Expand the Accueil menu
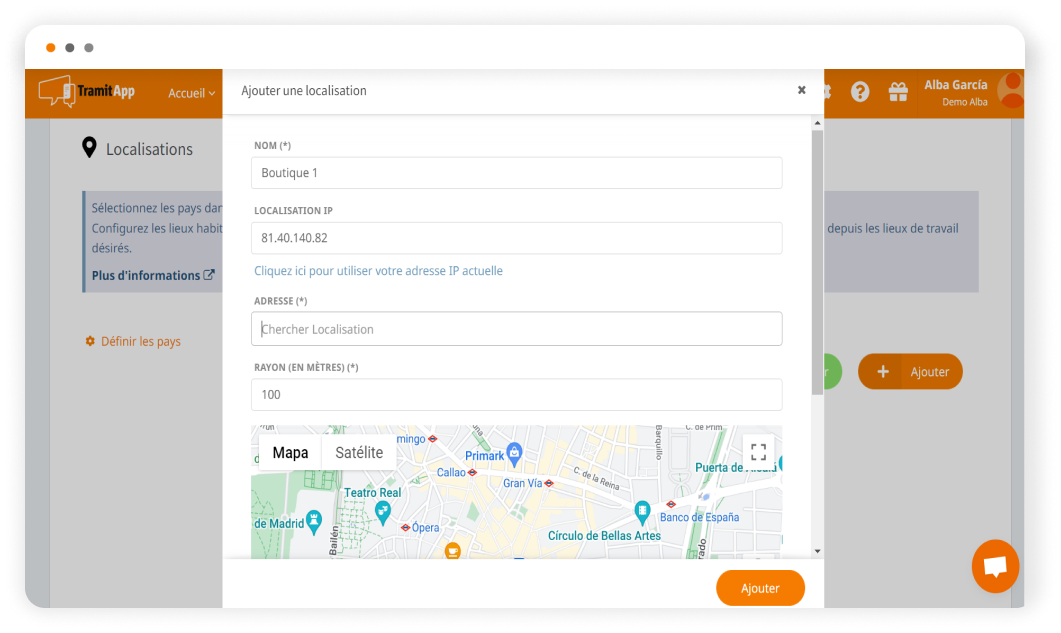The image size is (1061, 633). [x=191, y=93]
